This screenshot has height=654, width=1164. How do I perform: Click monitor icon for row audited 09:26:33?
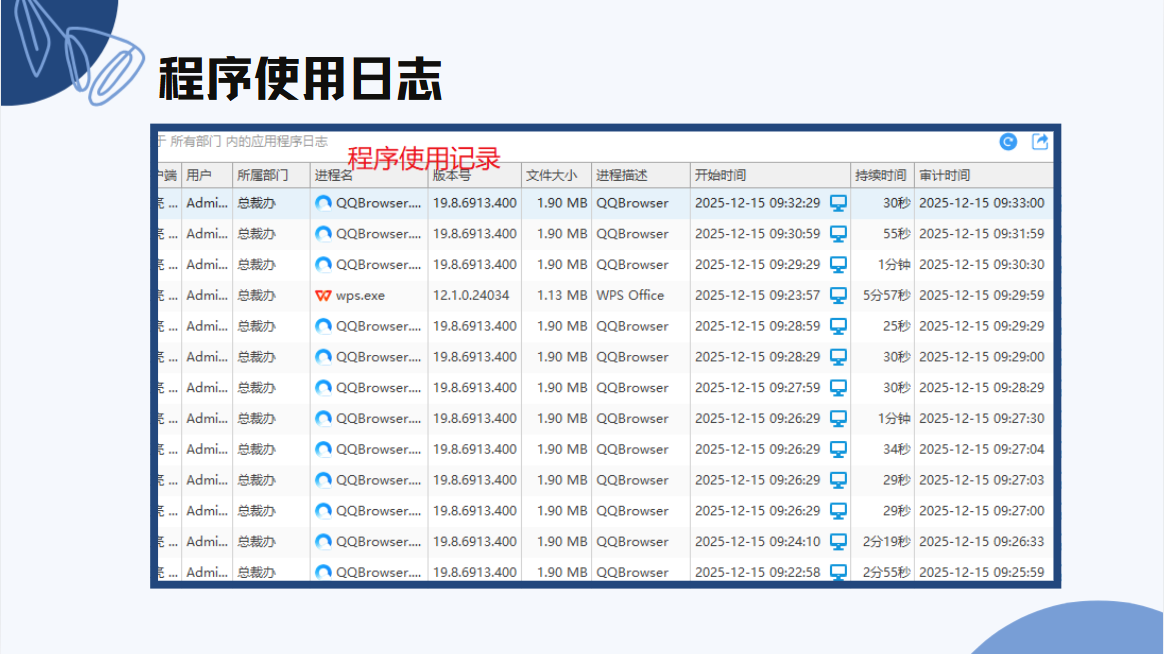[838, 542]
